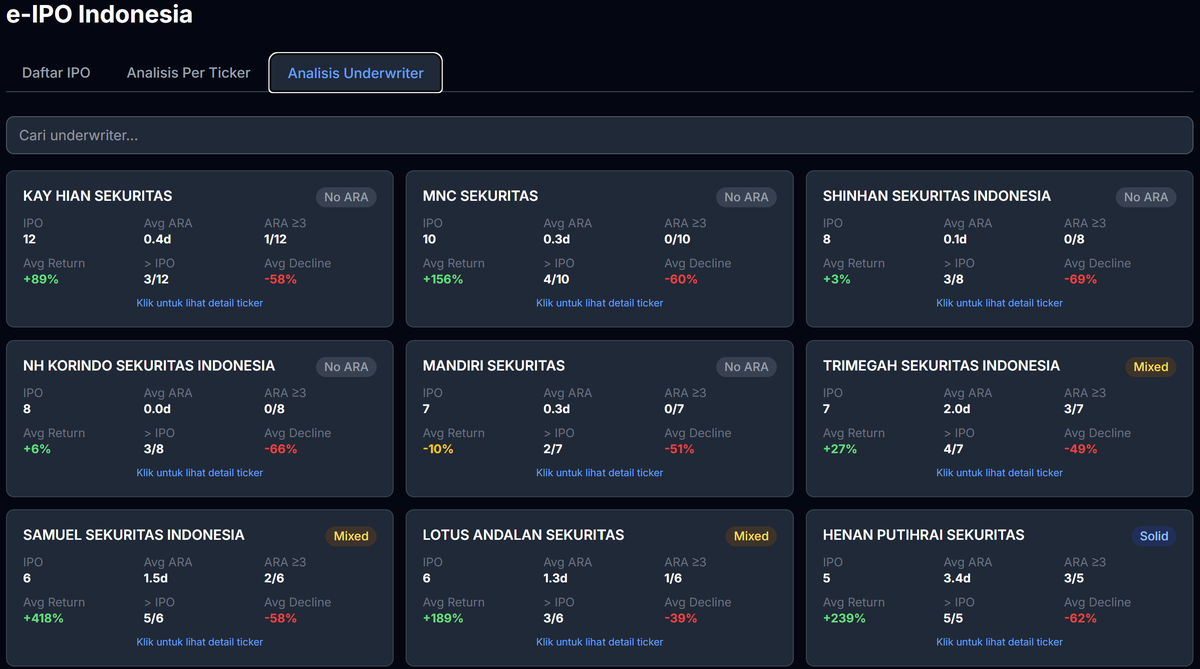Click the No ARA badge on KAY HIAN
The width and height of the screenshot is (1200, 669).
[346, 197]
